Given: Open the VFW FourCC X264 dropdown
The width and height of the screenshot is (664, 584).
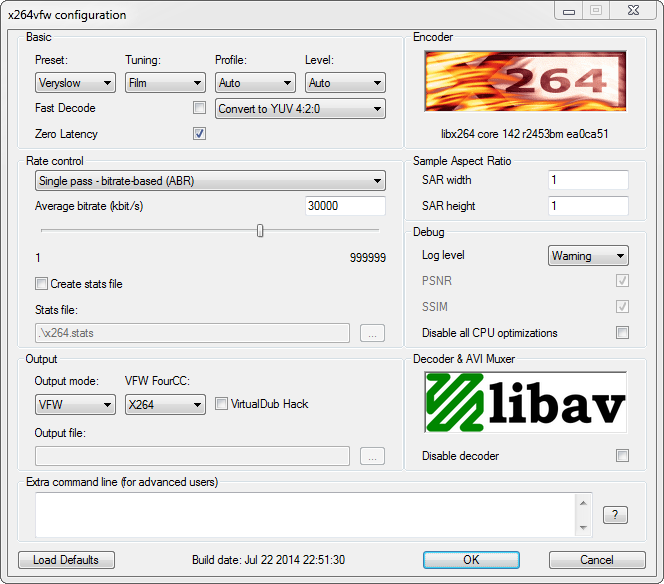Looking at the screenshot, I should tap(165, 404).
